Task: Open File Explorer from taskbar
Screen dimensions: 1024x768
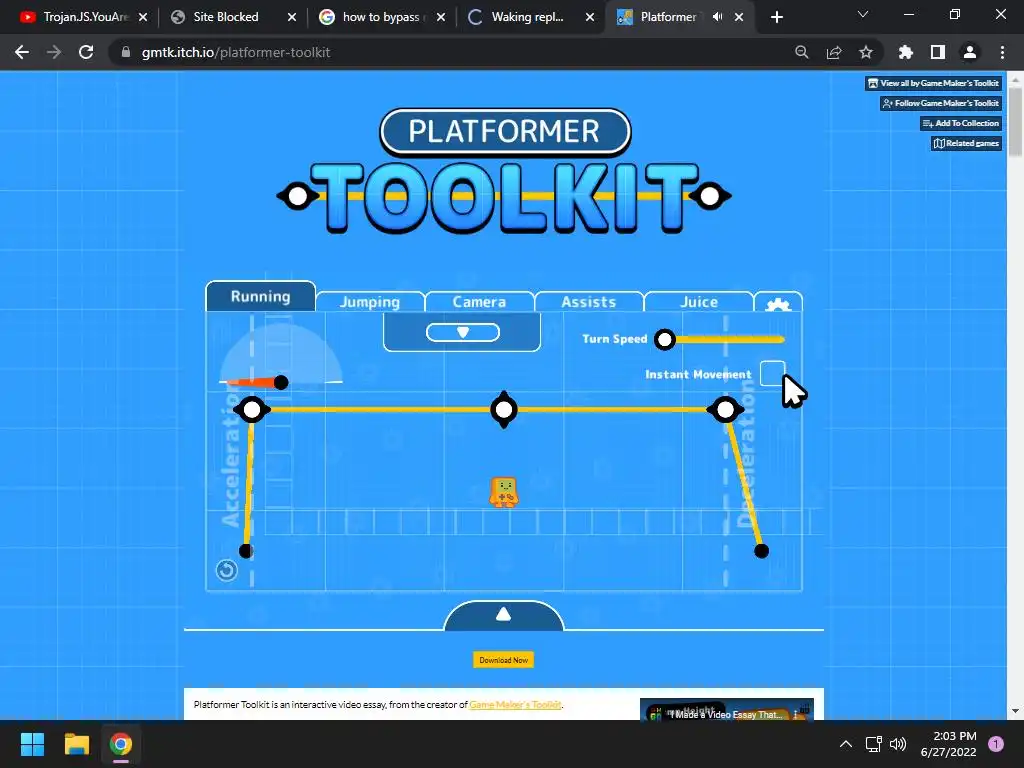Action: pyautogui.click(x=76, y=744)
